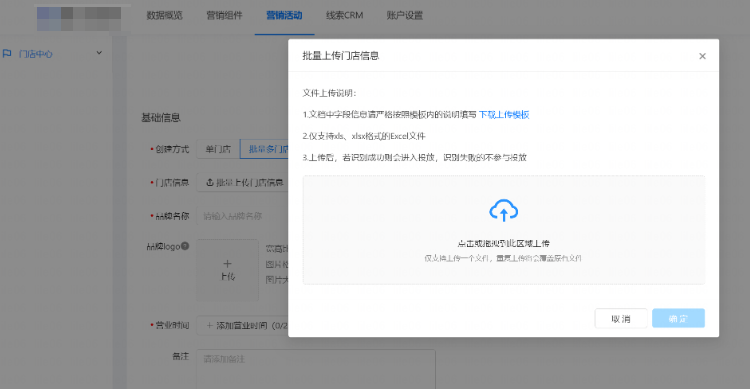Open the 下载上传模板 link
The width and height of the screenshot is (750, 389).
(504, 115)
